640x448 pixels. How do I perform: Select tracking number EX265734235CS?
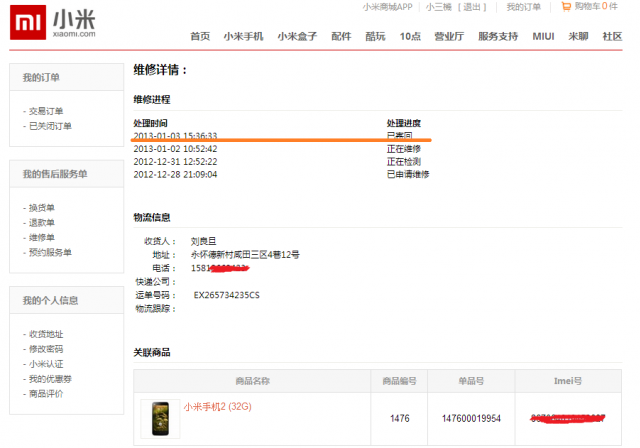tap(227, 295)
